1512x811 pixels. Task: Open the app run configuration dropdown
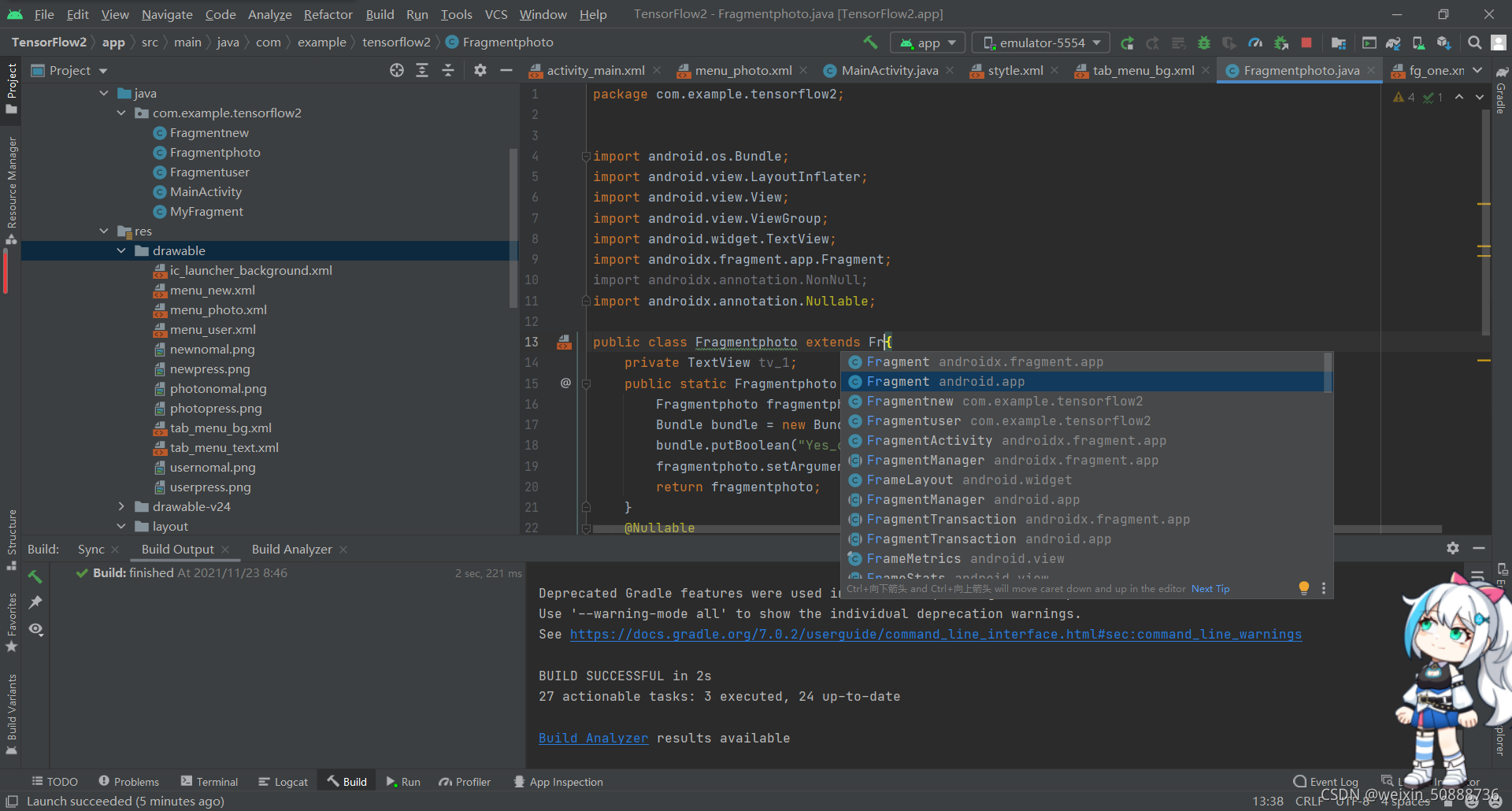(928, 43)
